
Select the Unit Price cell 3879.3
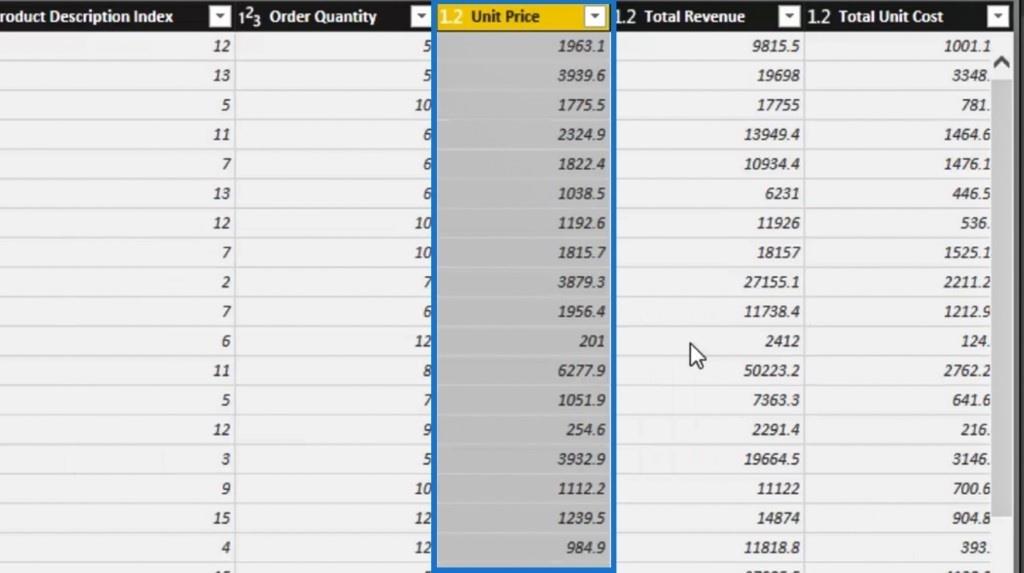(x=523, y=282)
